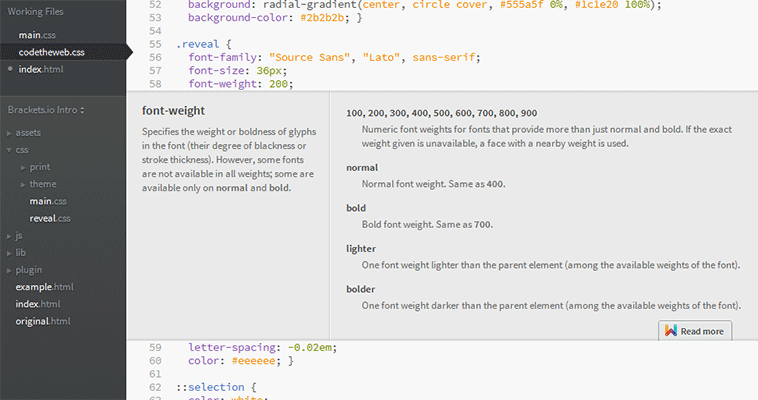Open the Brackets.io Intro project dropdown
Image resolution: width=758 pixels, height=400 pixels.
click(x=46, y=110)
